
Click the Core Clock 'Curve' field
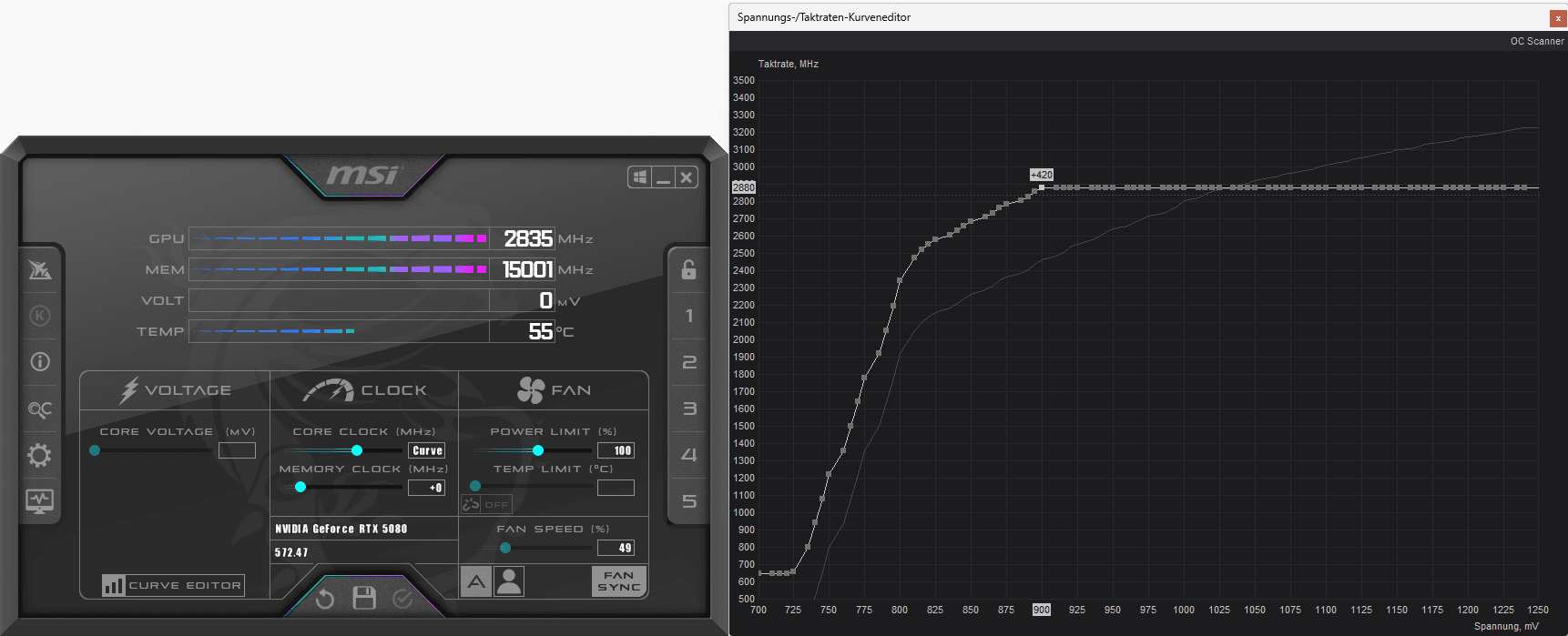(x=427, y=450)
